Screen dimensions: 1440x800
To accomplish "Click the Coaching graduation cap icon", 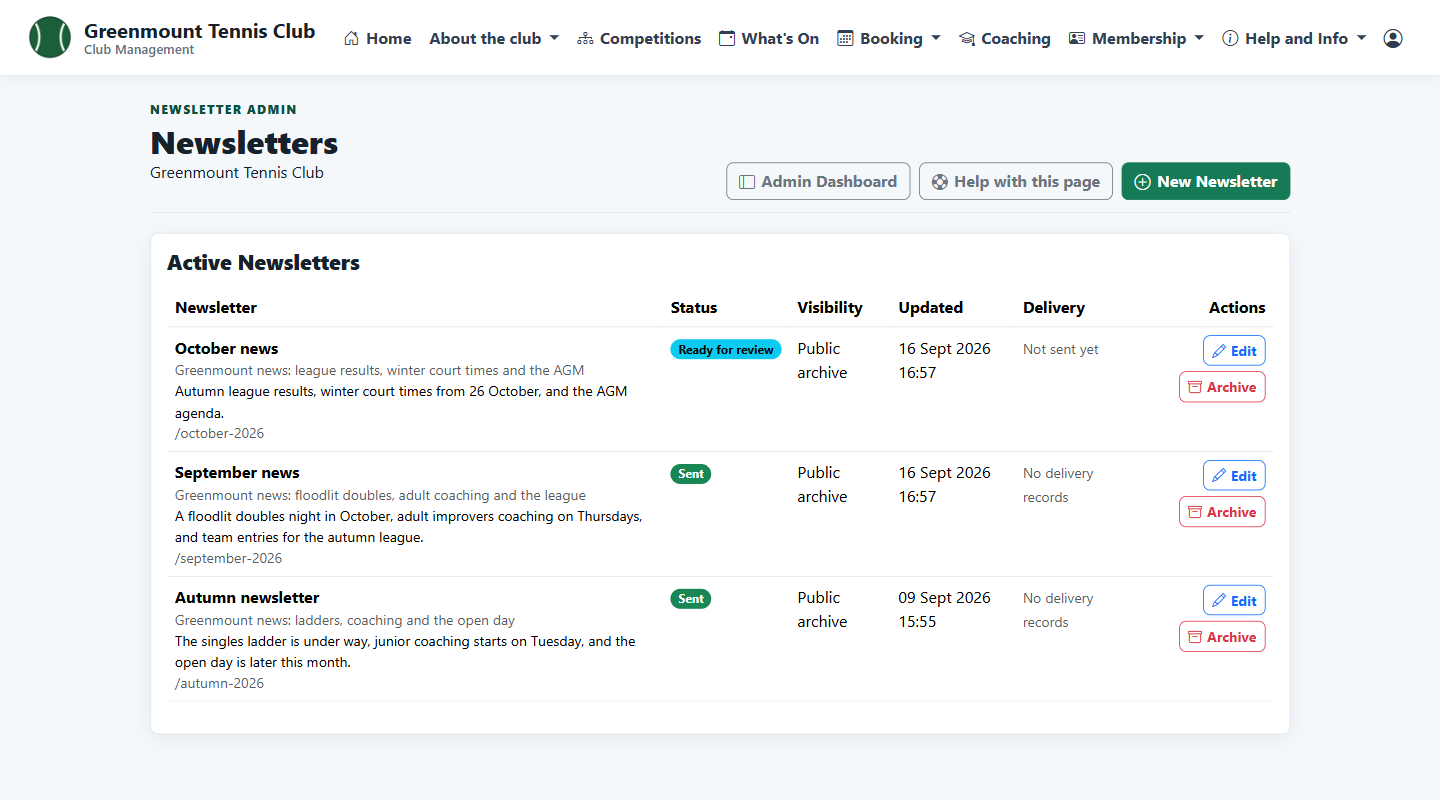I will (966, 39).
